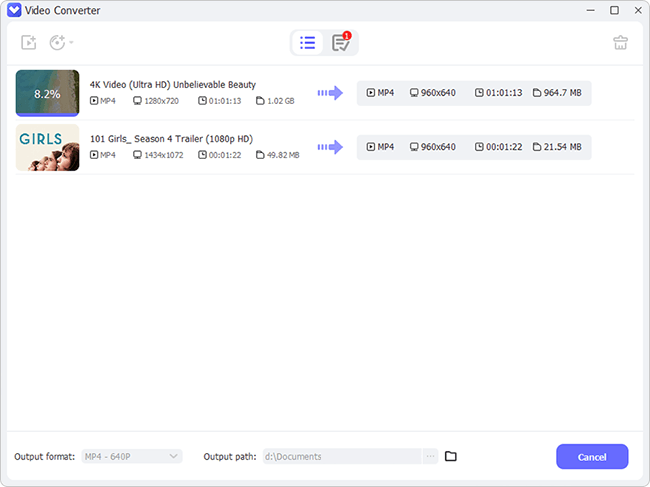The width and height of the screenshot is (650, 487).
Task: Click the source 1434x1072 resolution text
Action: pos(164,155)
